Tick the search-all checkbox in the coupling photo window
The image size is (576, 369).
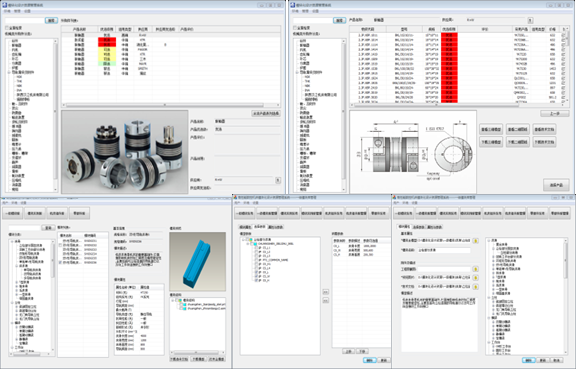[7, 28]
